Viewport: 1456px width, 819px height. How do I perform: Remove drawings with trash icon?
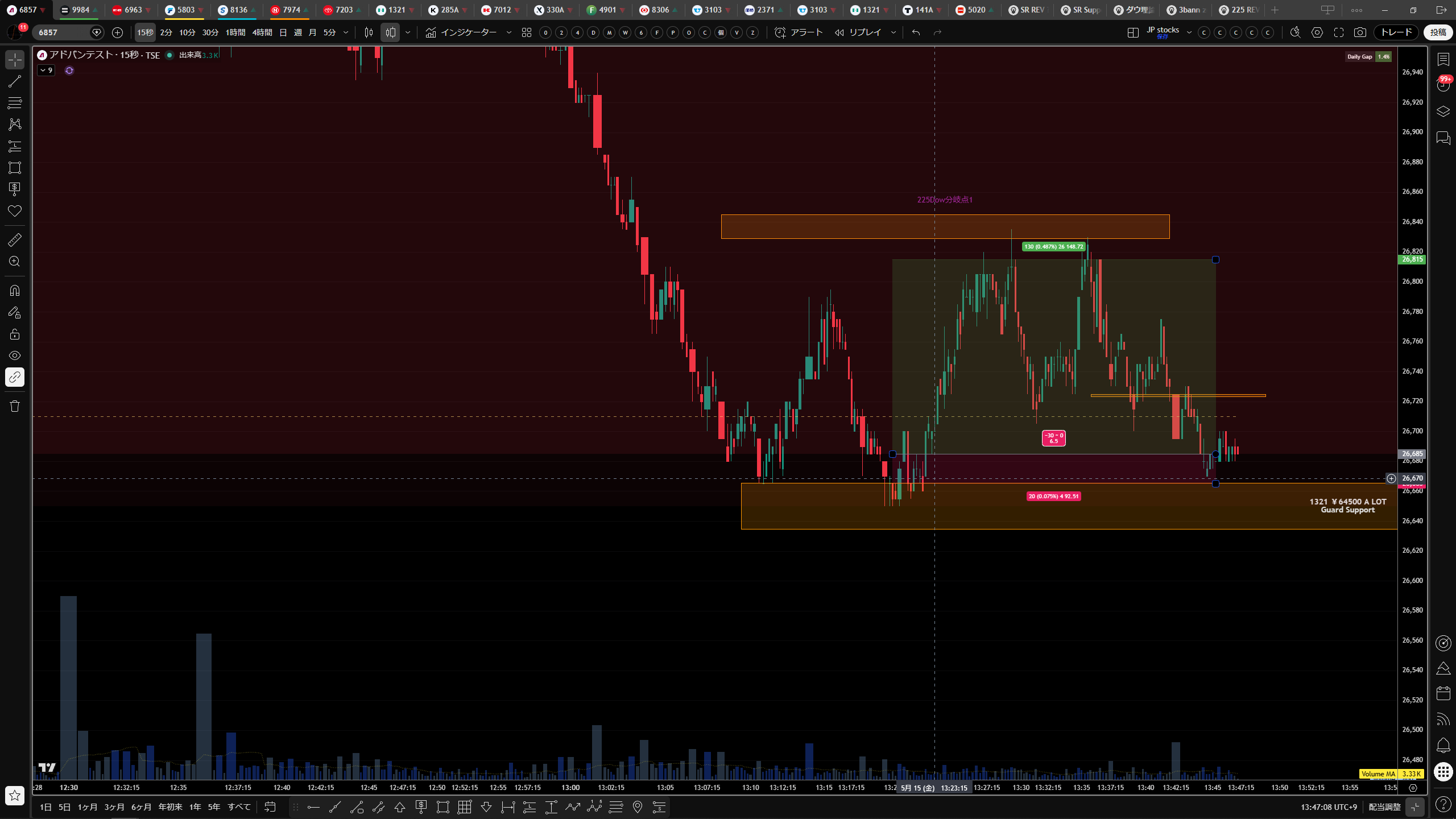pos(15,406)
